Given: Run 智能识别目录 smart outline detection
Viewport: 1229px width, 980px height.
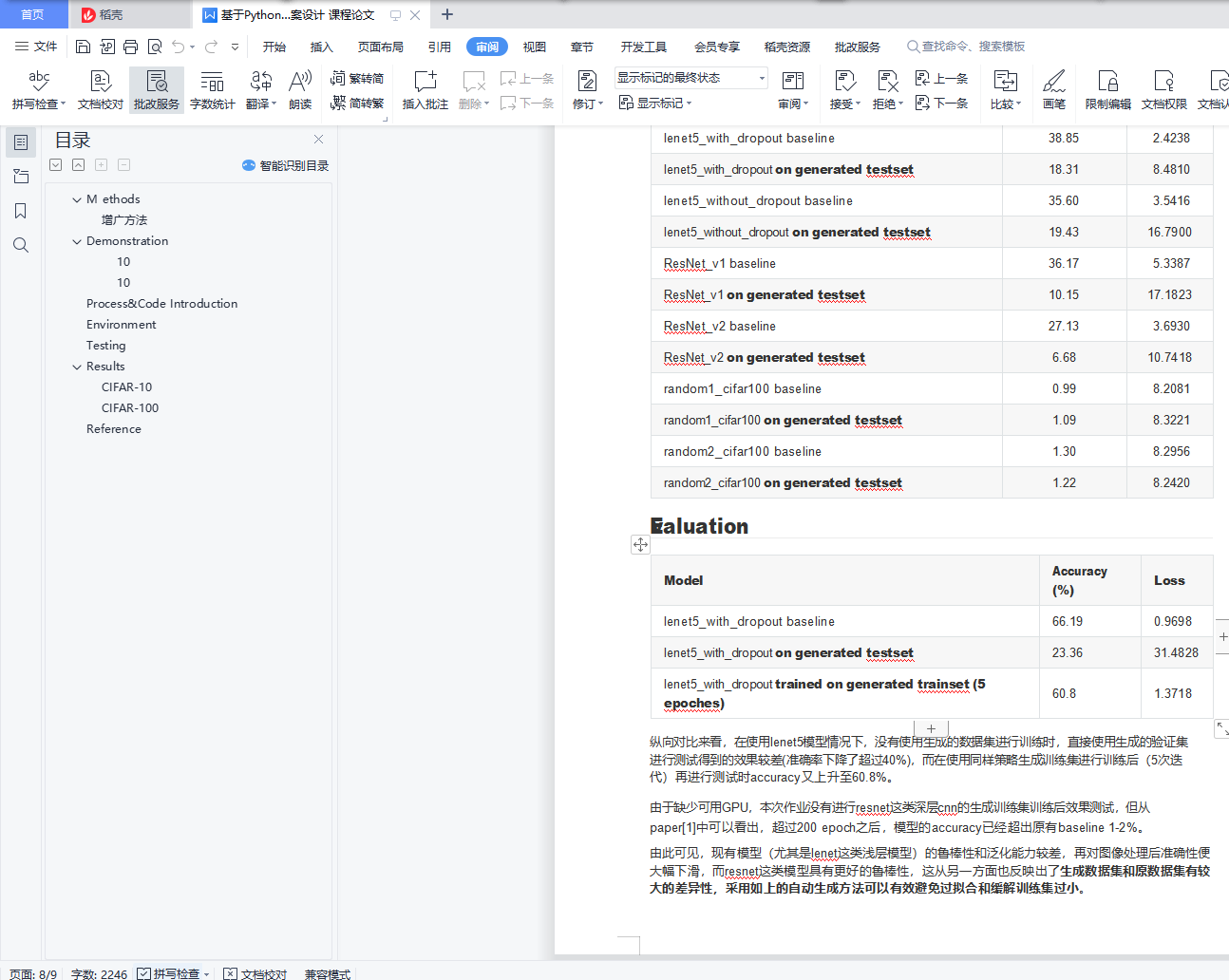Looking at the screenshot, I should [x=286, y=165].
